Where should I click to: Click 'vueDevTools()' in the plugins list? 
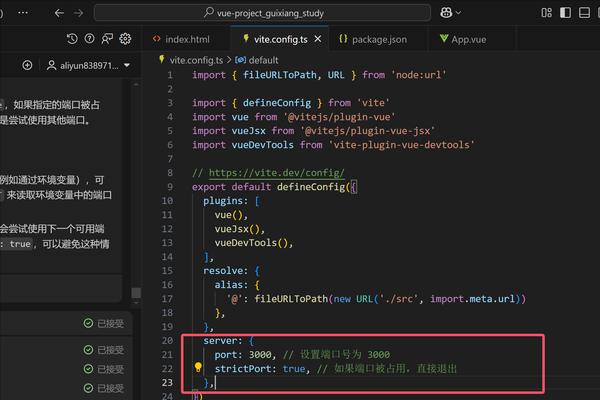(251, 243)
